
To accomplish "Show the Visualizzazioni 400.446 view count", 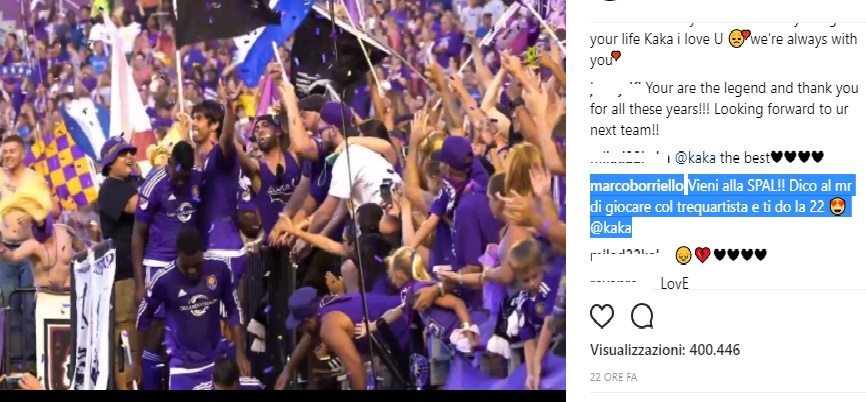I will (664, 350).
